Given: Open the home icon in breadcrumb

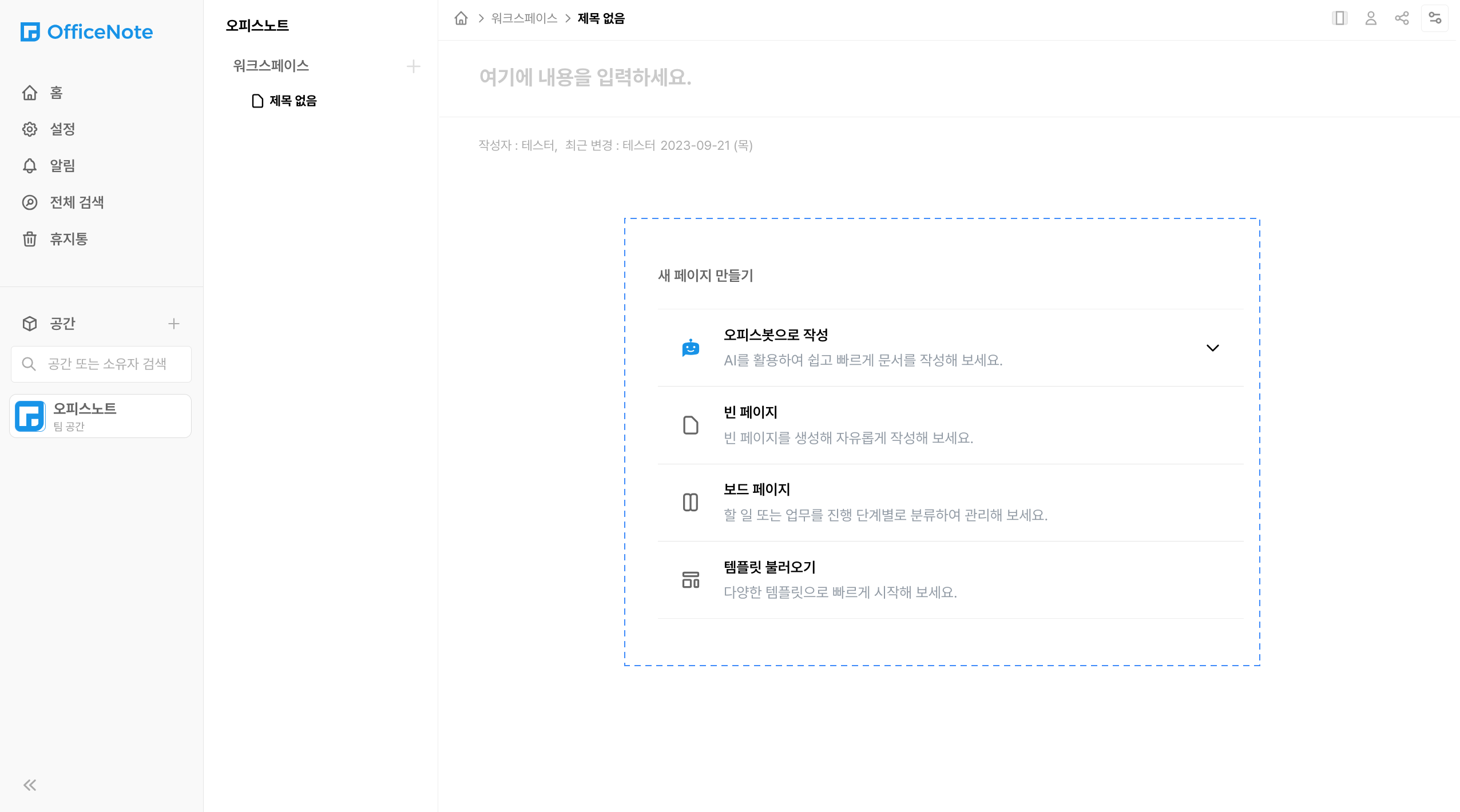Looking at the screenshot, I should [x=461, y=18].
